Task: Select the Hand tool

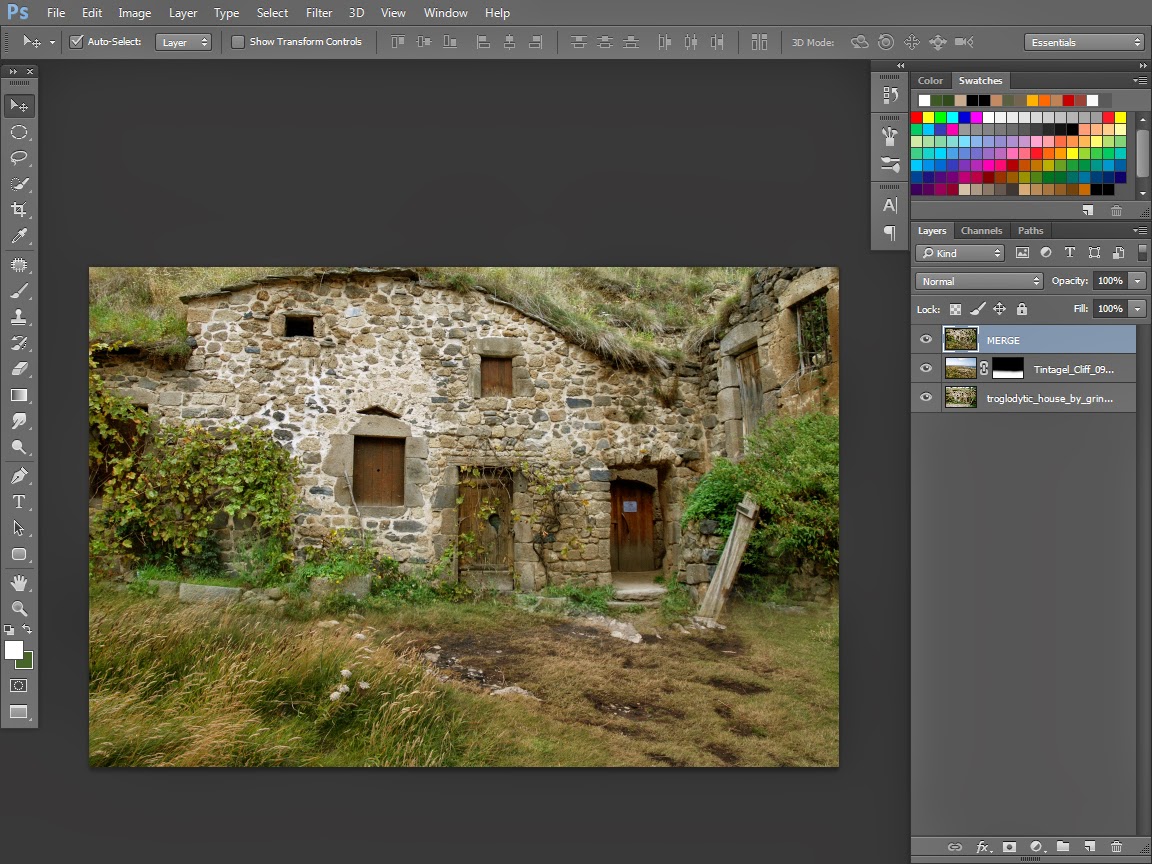Action: point(19,583)
